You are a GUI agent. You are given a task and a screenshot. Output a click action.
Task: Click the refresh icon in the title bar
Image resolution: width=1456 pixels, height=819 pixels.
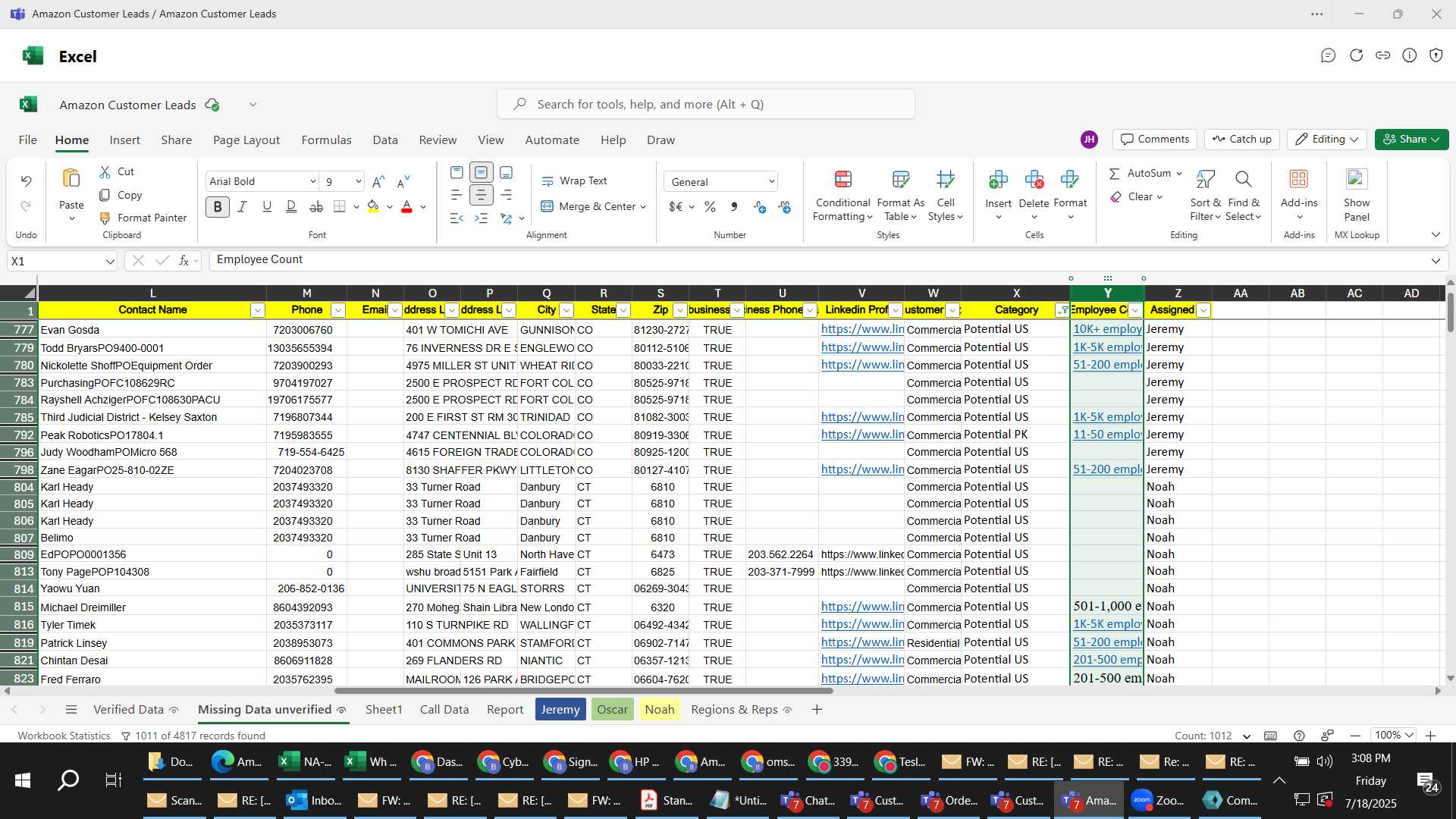pos(1356,55)
